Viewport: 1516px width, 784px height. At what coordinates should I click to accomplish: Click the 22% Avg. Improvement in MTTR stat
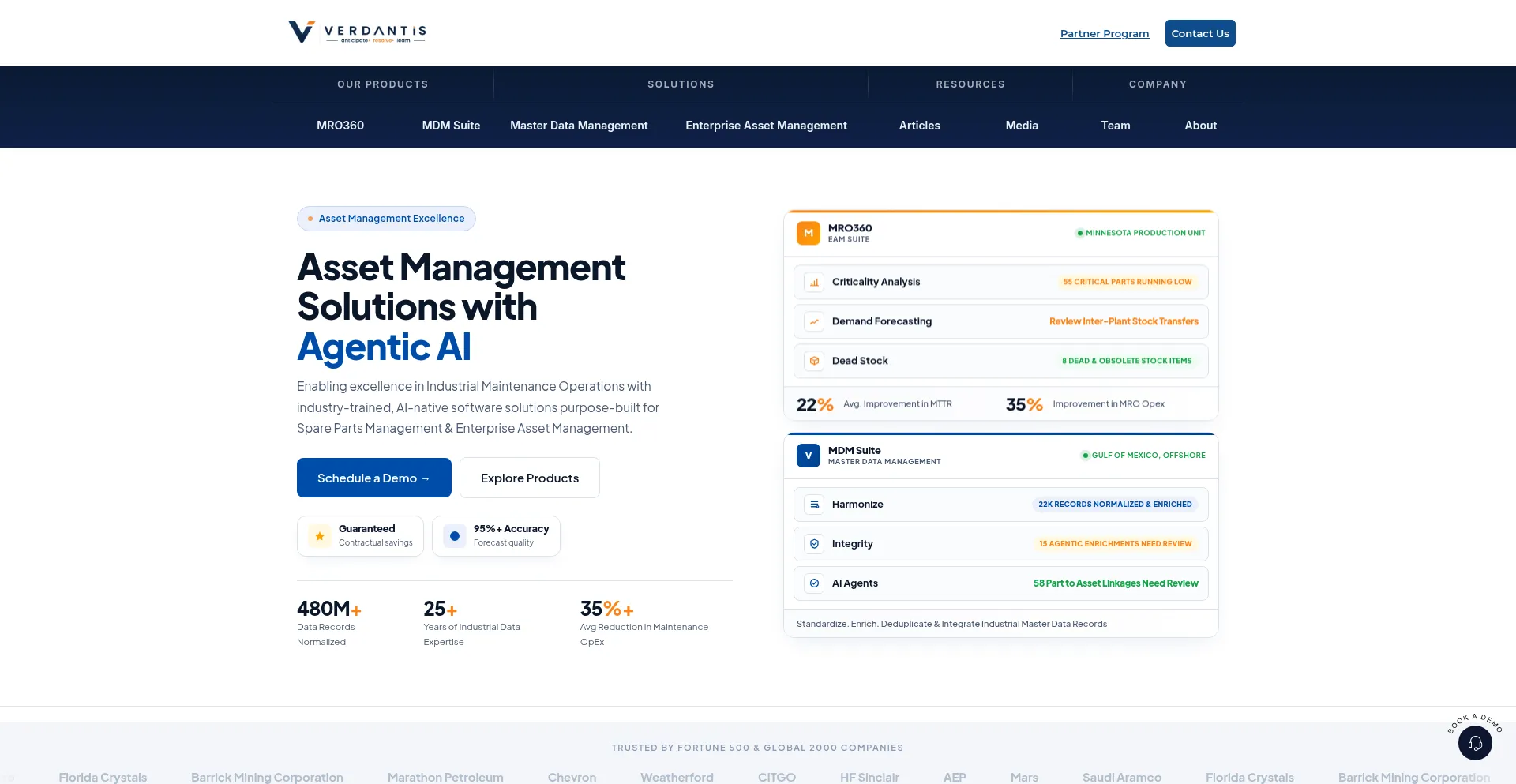874,404
